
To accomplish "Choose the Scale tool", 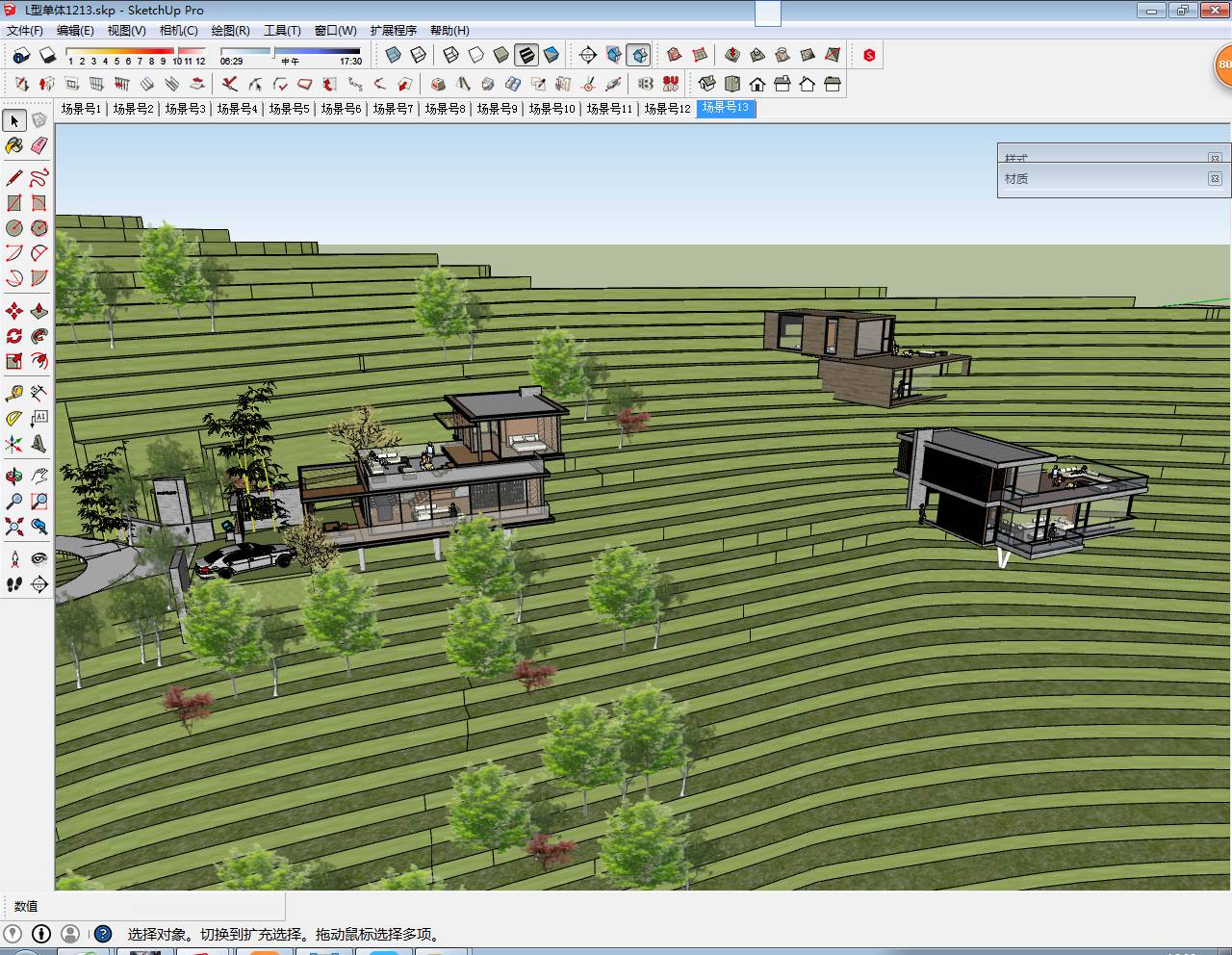I will [14, 361].
